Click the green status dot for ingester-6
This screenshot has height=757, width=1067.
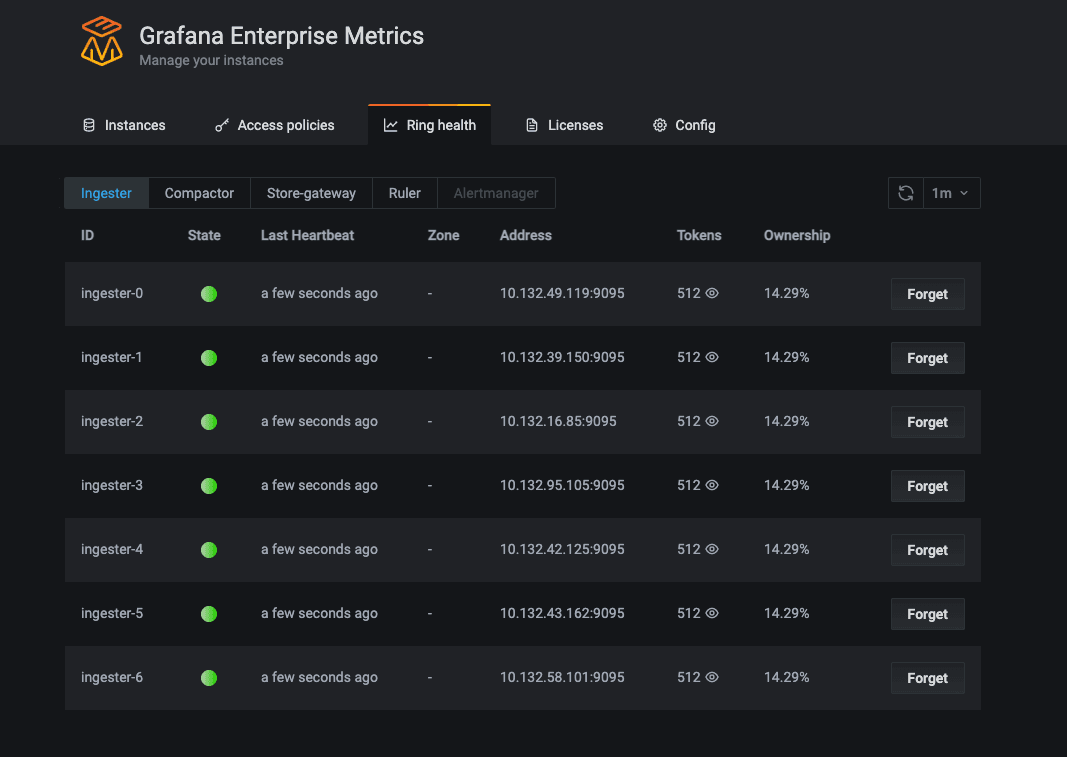209,678
